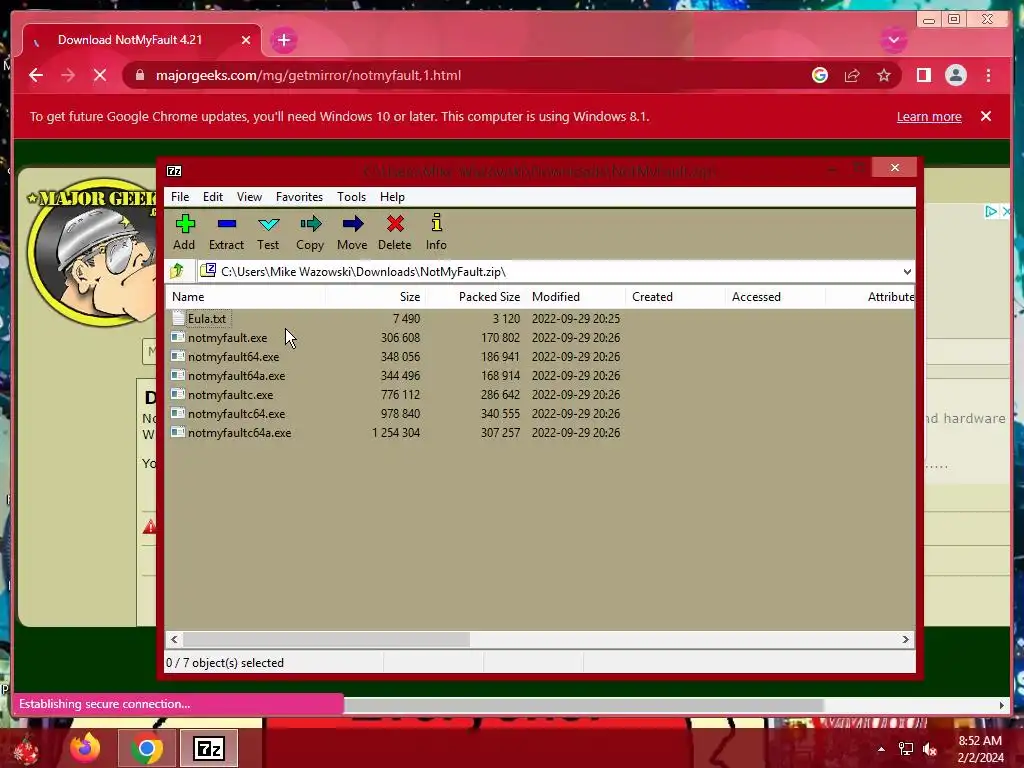Switch to Chrome from the taskbar
This screenshot has width=1024, height=768.
[x=147, y=748]
